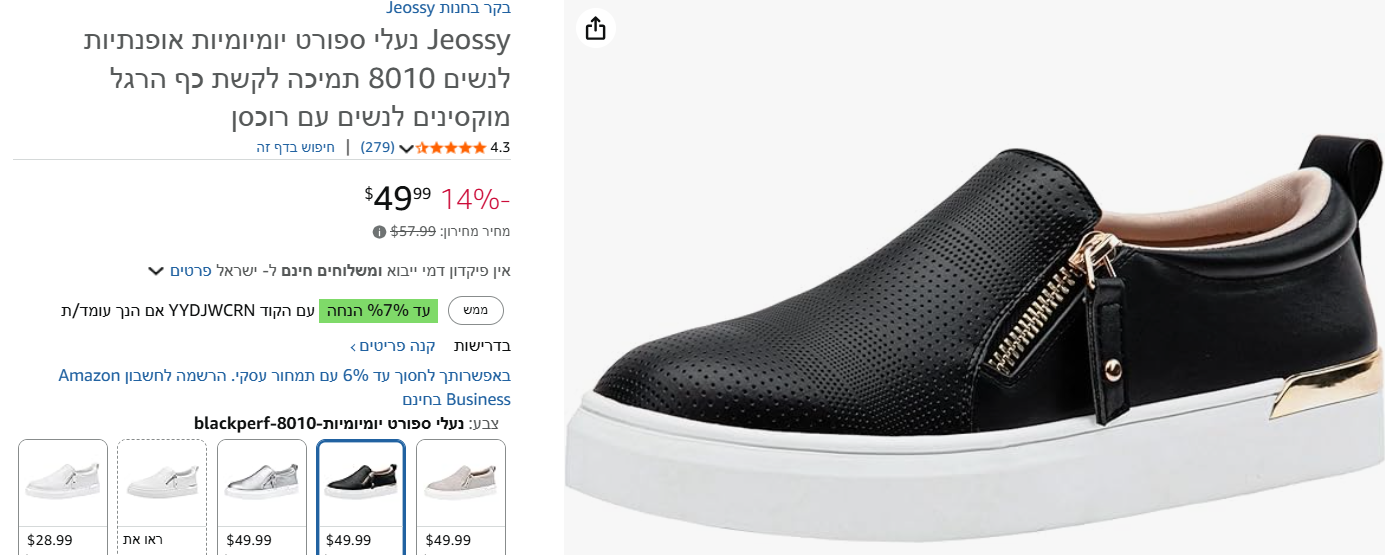Click the 'חיפוש בדף זה' search link
Viewport: 1385px width, 555px height.
[x=295, y=147]
